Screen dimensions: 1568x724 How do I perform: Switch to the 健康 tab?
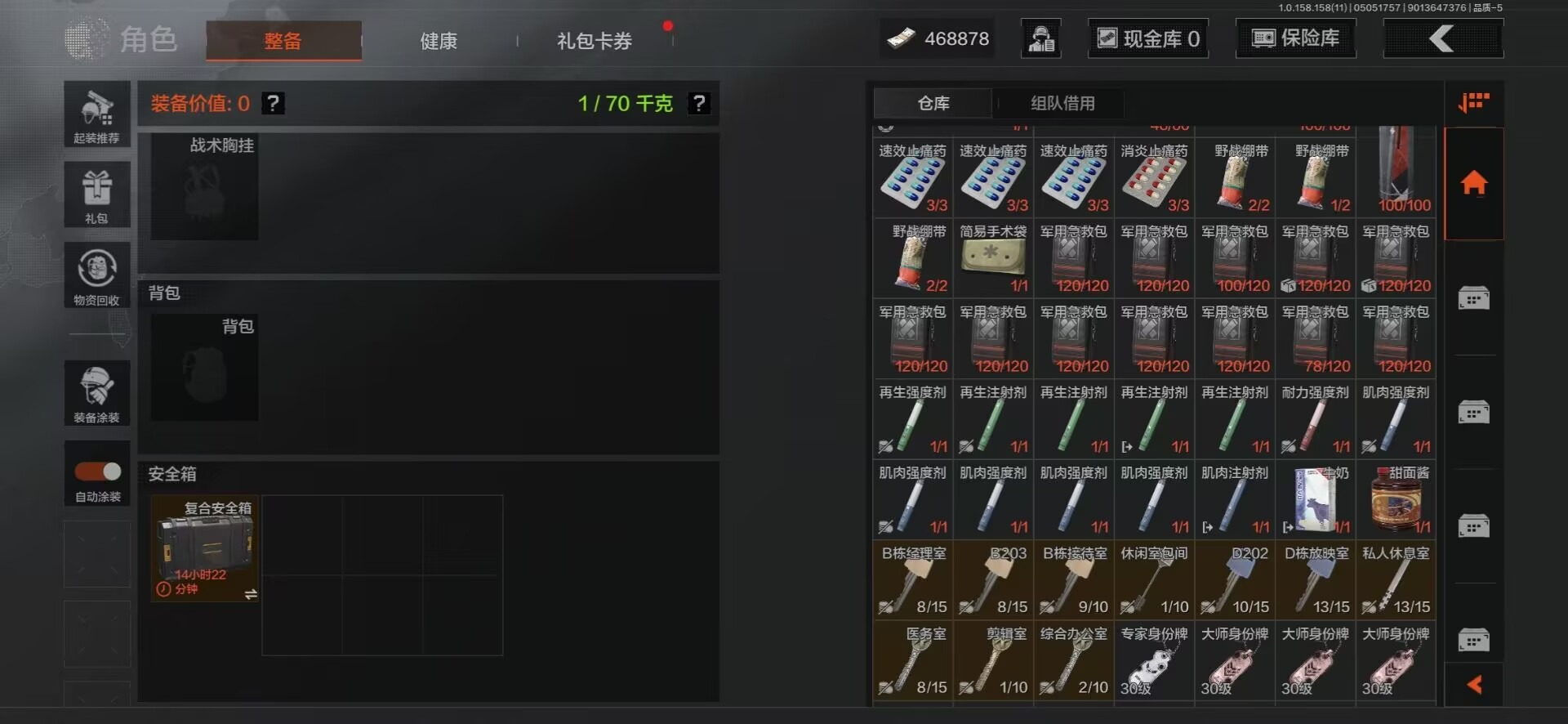(x=439, y=41)
